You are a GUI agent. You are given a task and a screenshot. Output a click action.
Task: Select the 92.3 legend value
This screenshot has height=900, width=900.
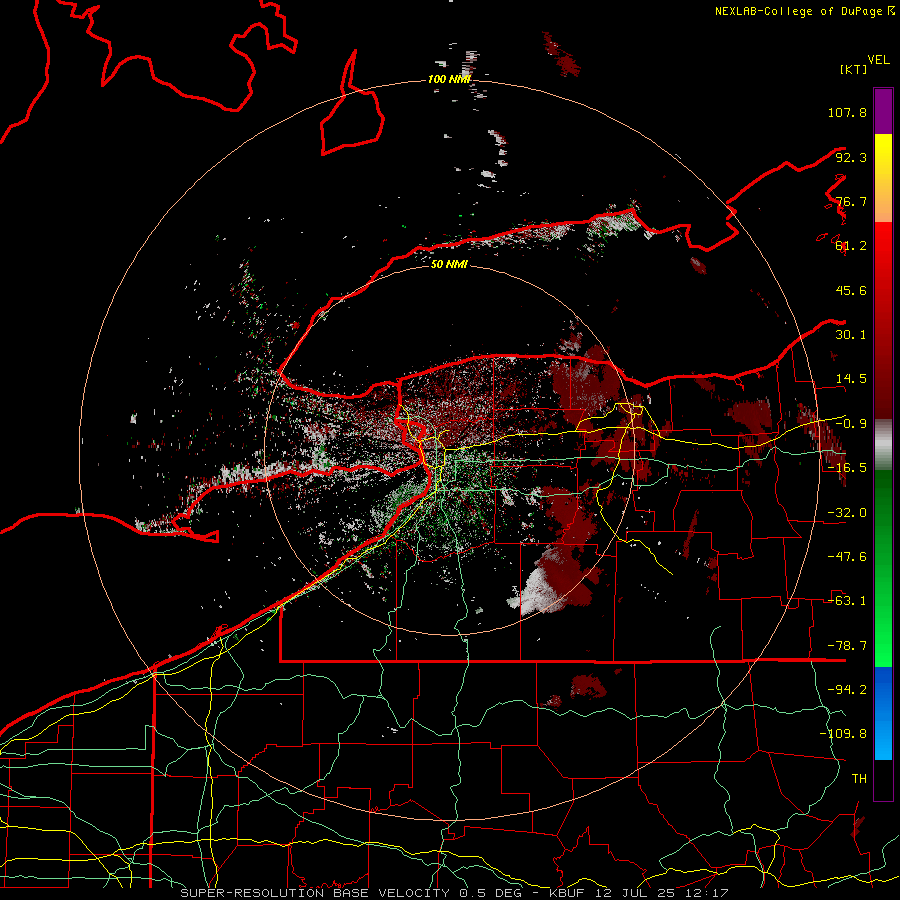851,157
